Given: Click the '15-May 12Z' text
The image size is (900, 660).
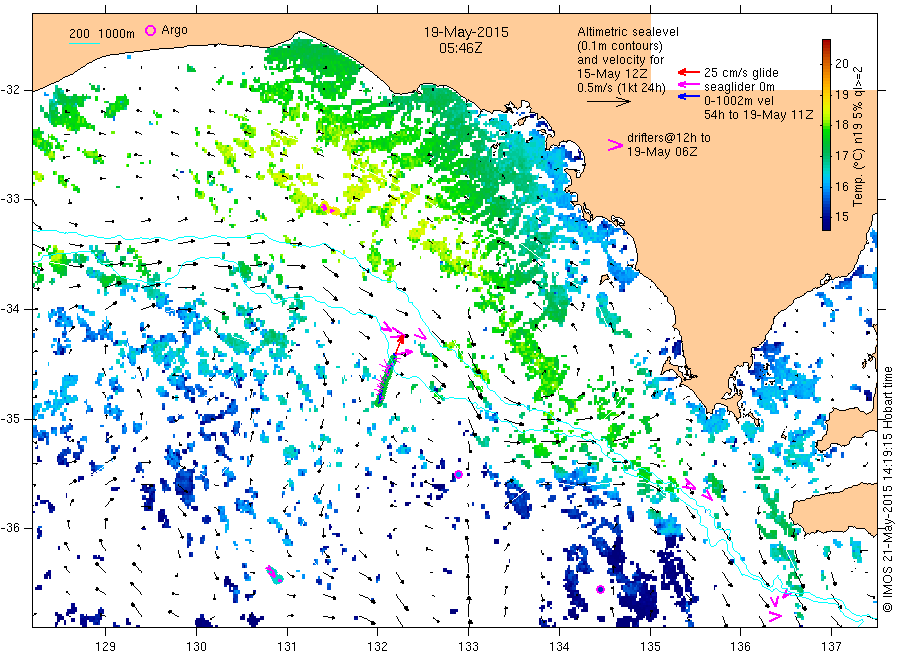Looking at the screenshot, I should (x=612, y=73).
